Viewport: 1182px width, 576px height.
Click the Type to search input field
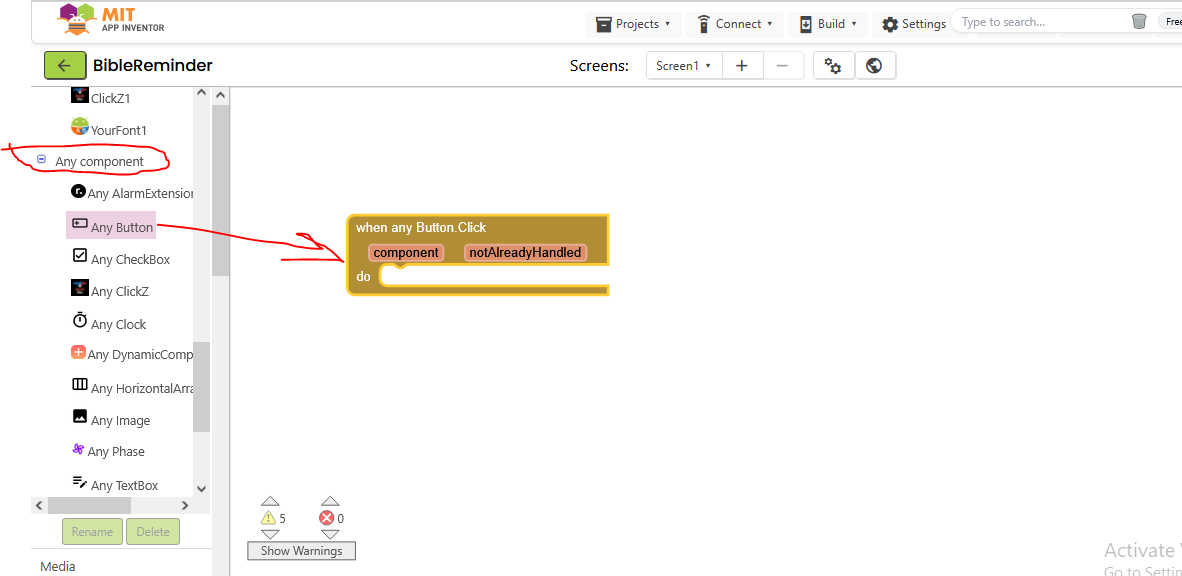(x=1040, y=22)
